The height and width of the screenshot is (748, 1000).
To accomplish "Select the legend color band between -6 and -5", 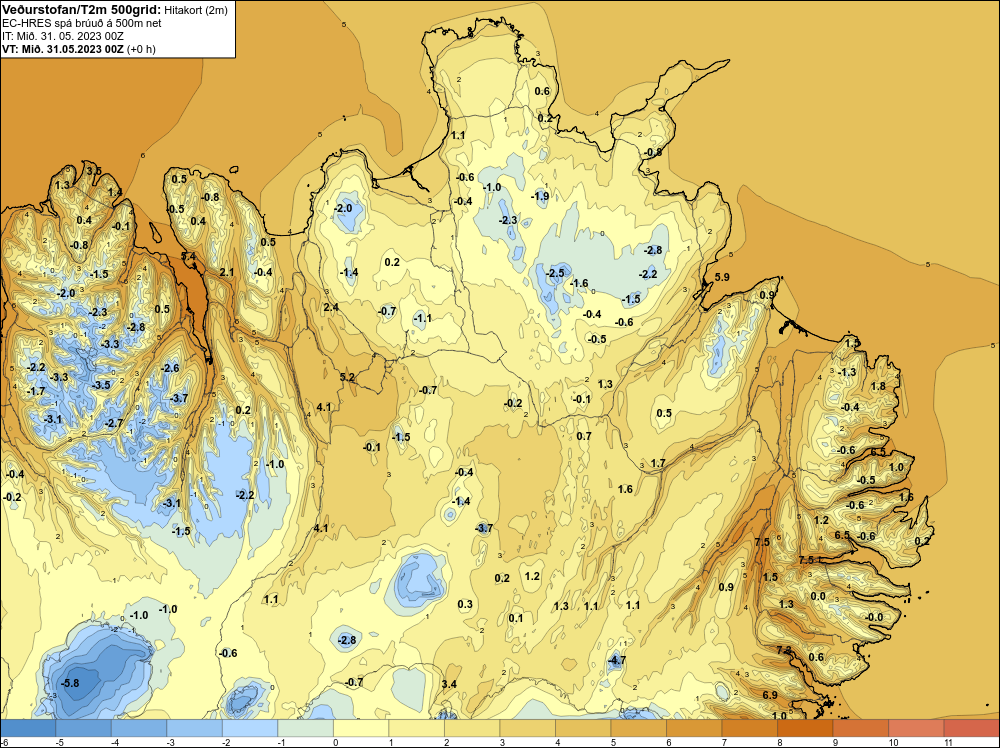I will tap(28, 728).
